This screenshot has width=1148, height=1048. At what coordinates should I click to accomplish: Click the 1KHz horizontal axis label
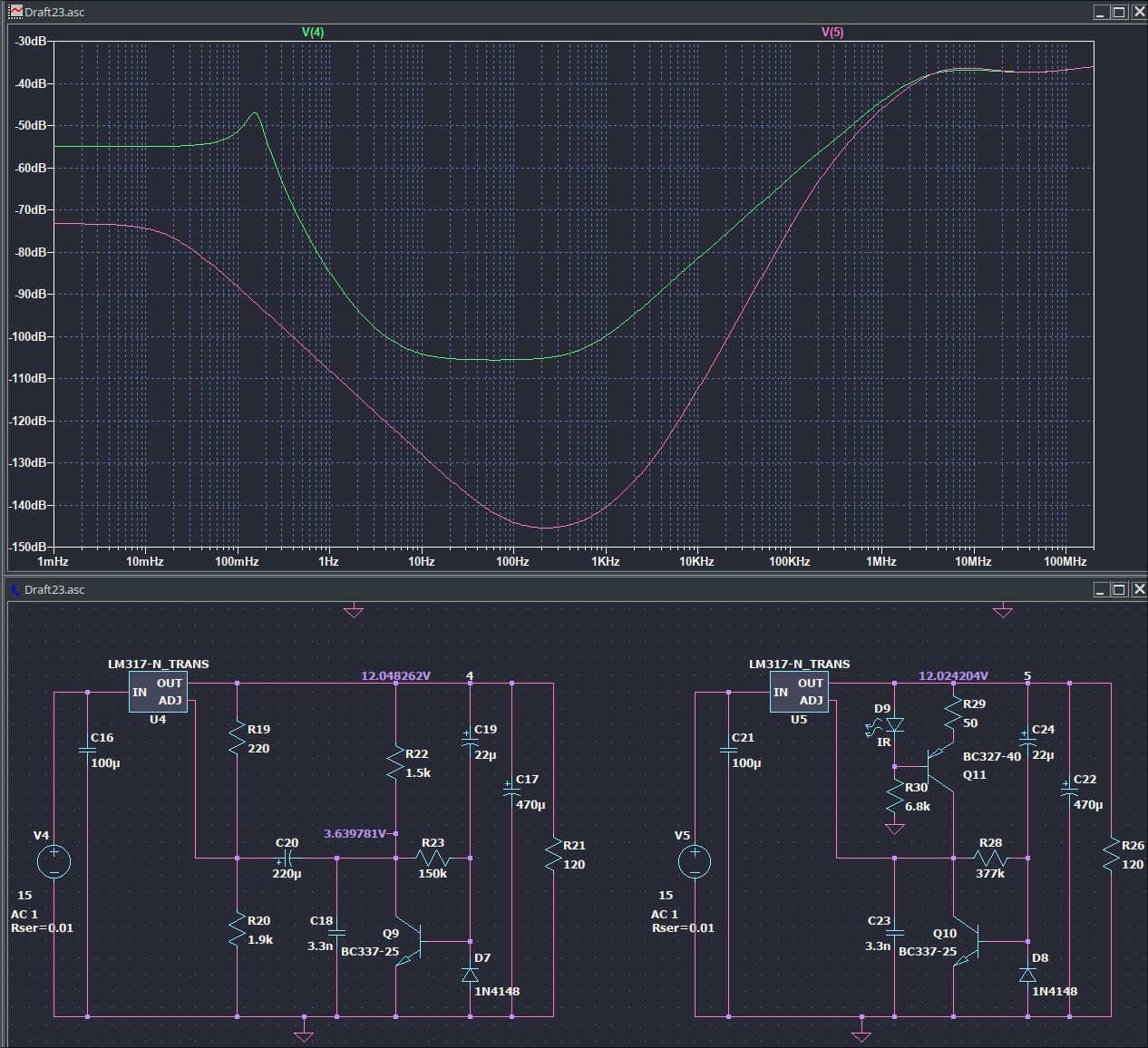(606, 561)
